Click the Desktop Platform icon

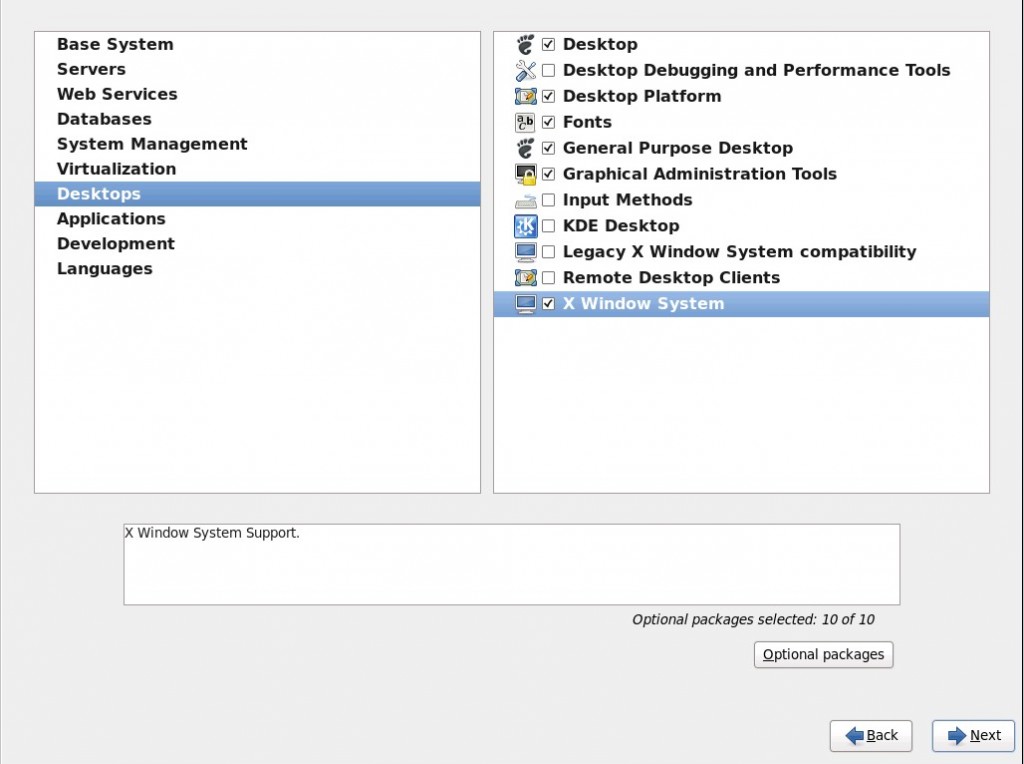(524, 96)
